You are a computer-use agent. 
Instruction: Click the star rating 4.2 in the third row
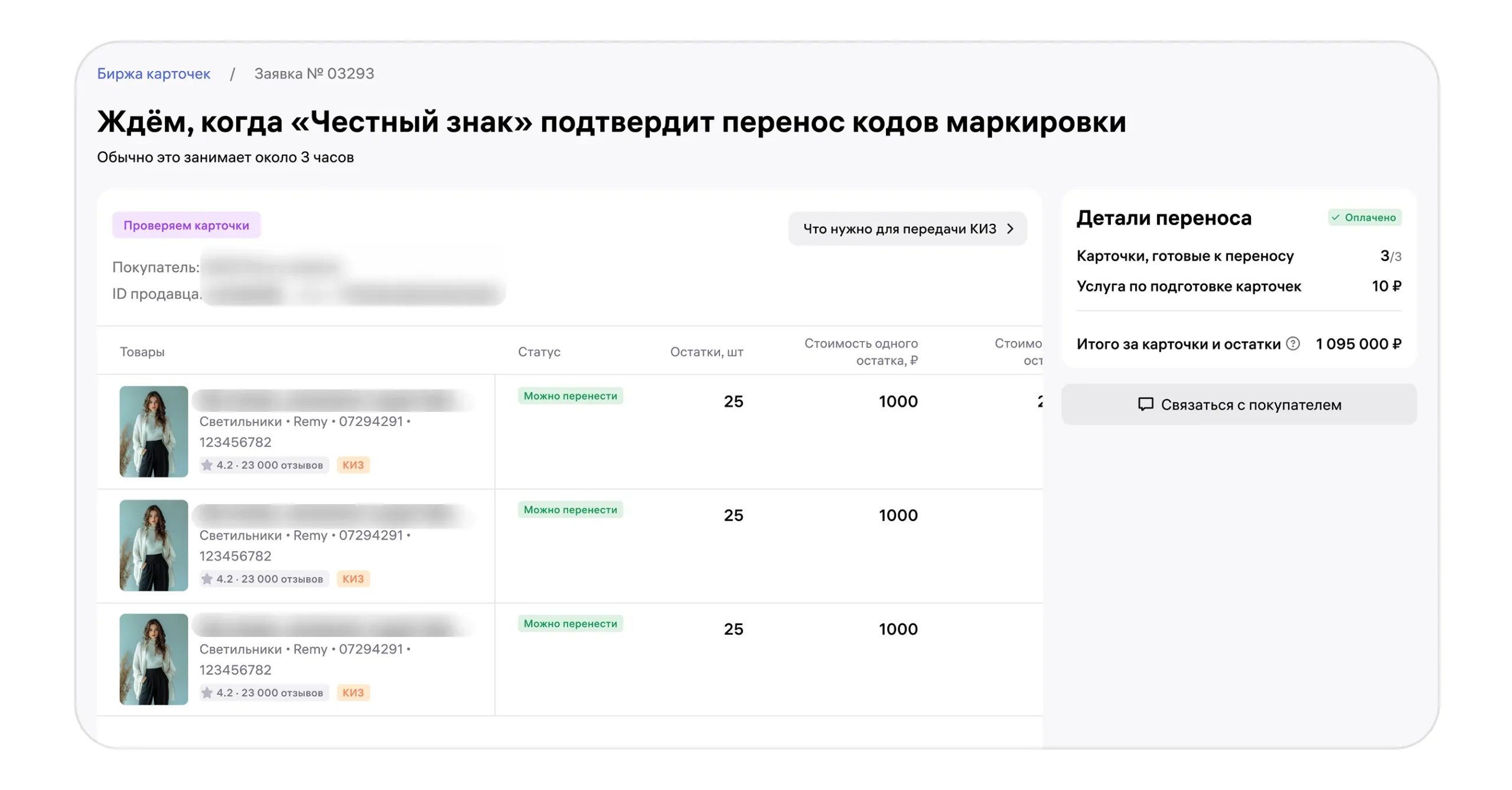click(x=263, y=693)
